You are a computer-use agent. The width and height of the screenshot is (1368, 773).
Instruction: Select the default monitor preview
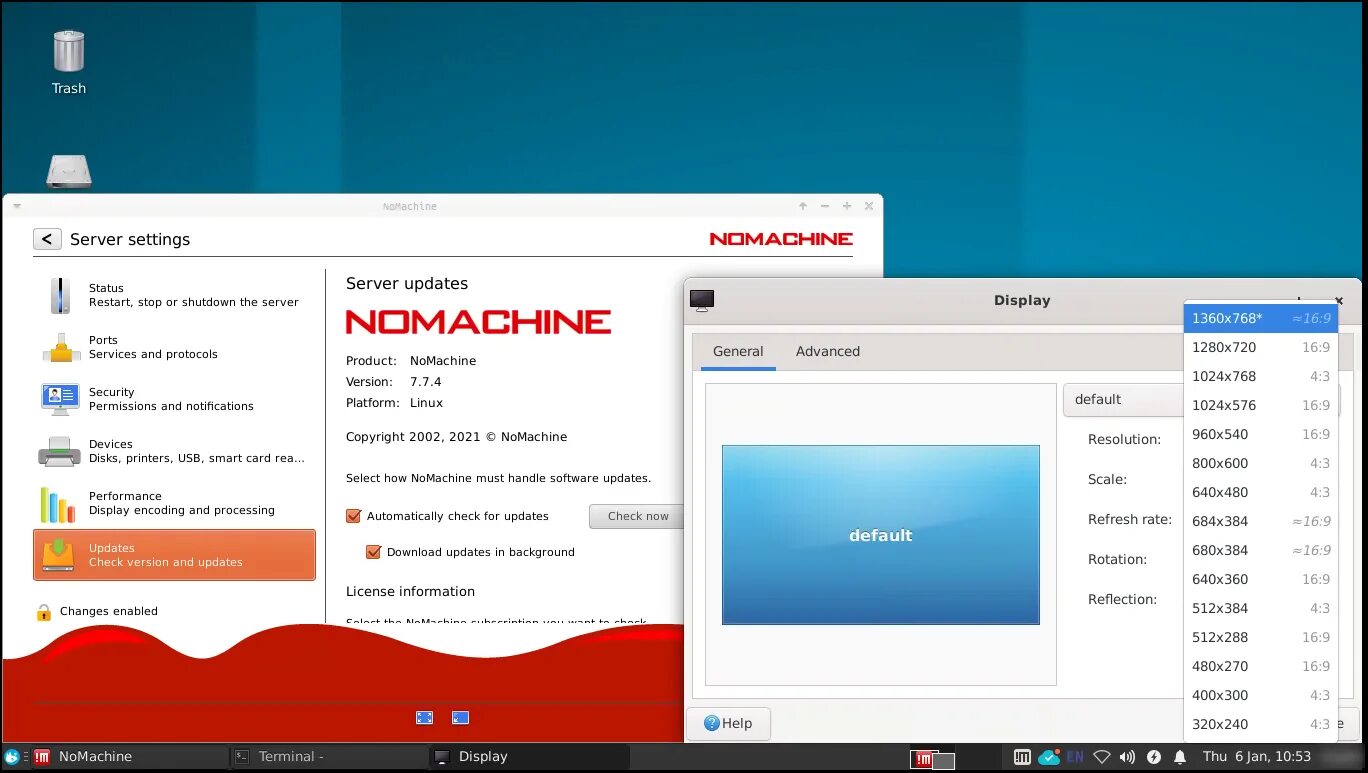(x=881, y=535)
